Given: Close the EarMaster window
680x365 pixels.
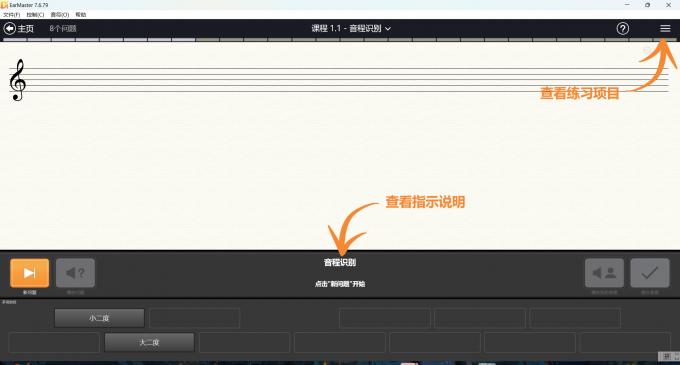Looking at the screenshot, I should [668, 5].
